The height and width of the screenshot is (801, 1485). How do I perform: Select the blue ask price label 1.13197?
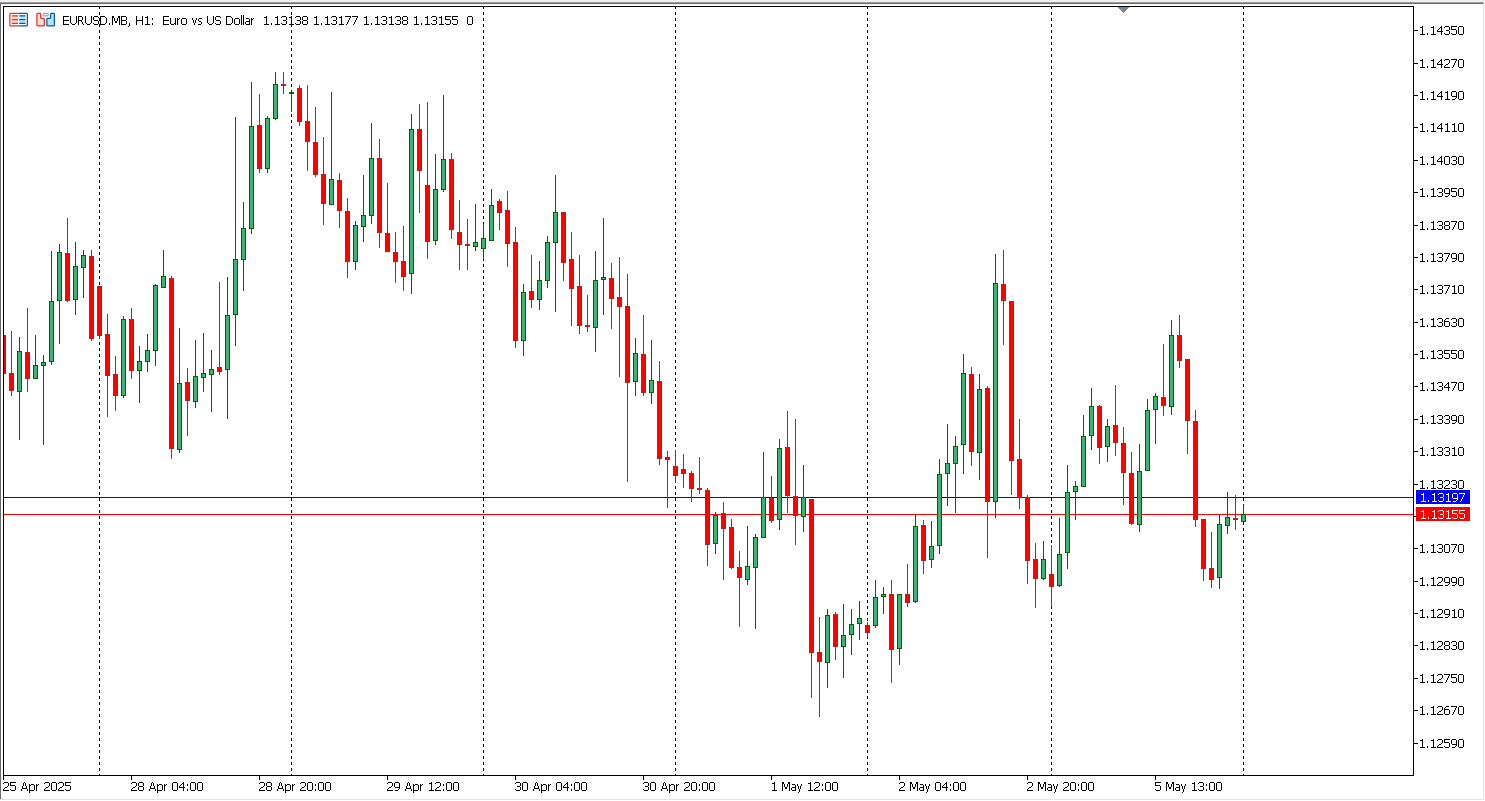click(x=1442, y=497)
